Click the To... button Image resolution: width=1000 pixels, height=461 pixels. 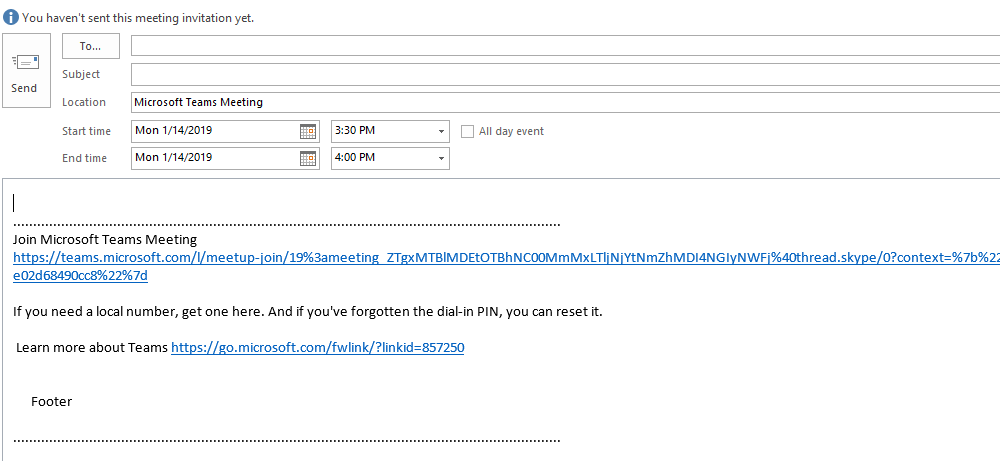91,46
